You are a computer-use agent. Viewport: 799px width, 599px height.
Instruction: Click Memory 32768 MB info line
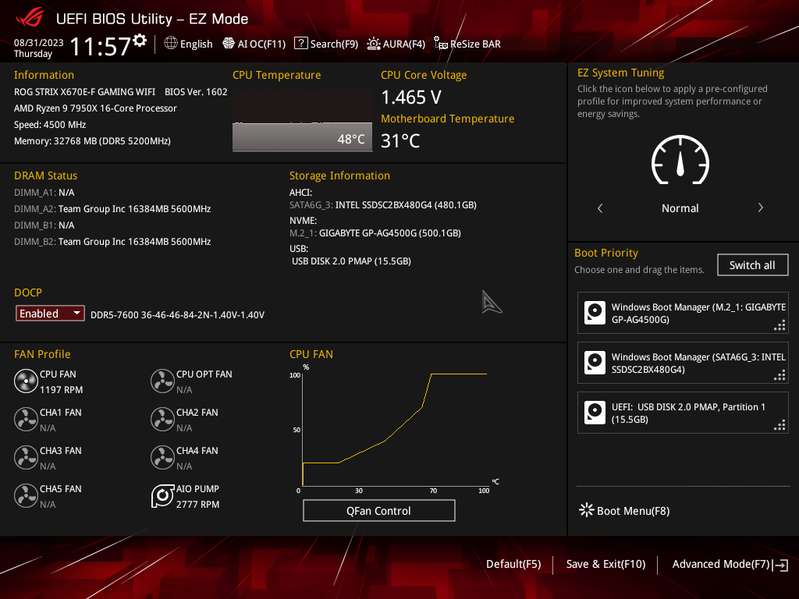(x=92, y=141)
